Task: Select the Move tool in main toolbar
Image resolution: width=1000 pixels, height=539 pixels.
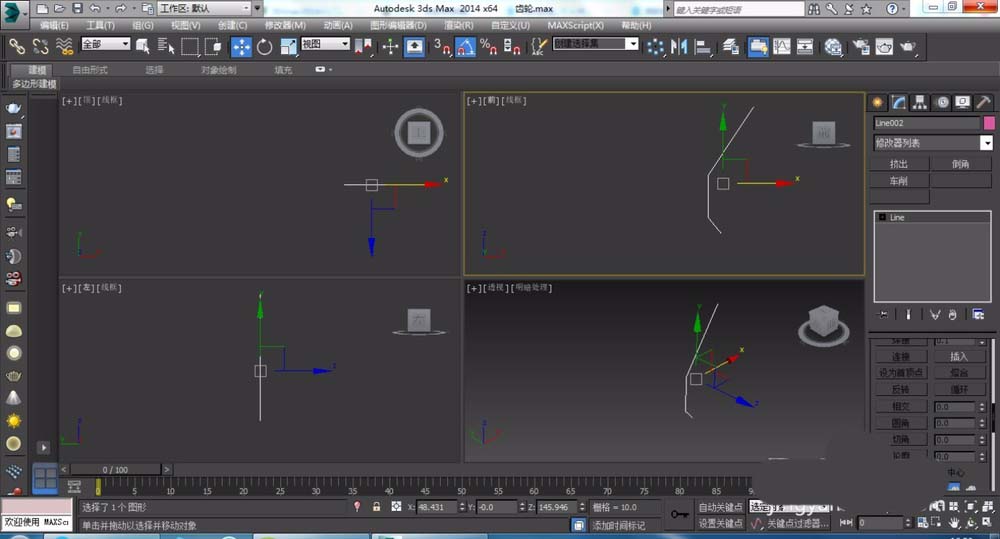Action: pyautogui.click(x=241, y=46)
